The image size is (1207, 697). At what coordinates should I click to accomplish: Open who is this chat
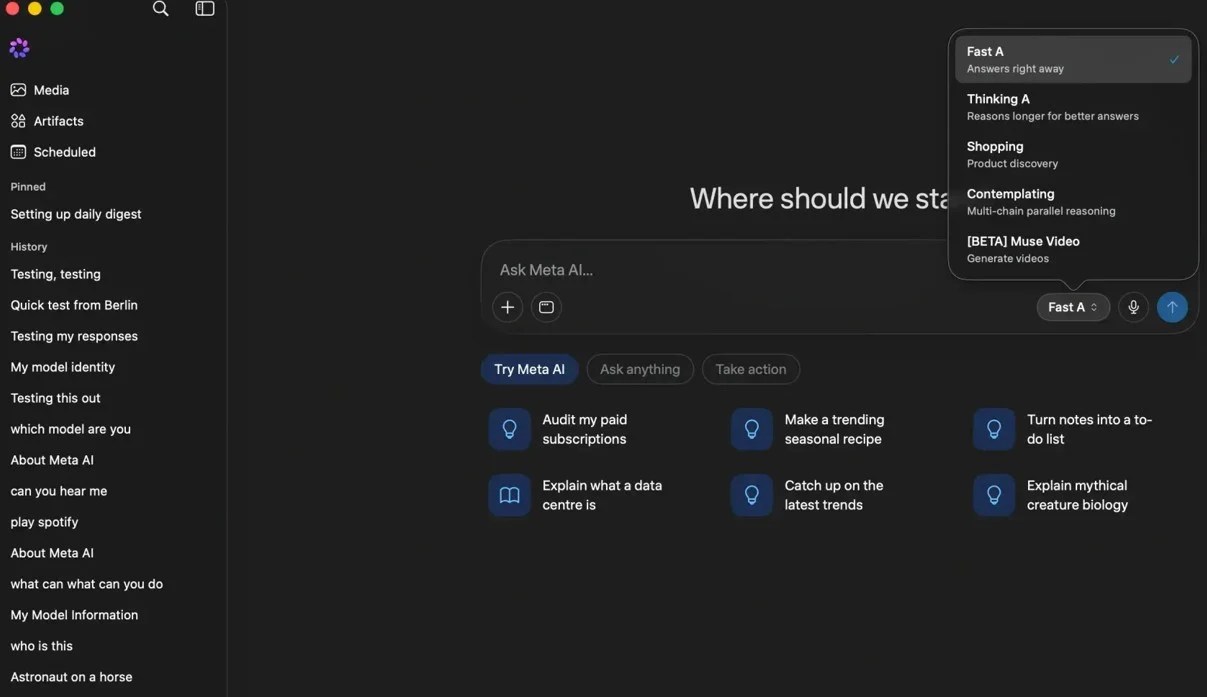[41, 646]
